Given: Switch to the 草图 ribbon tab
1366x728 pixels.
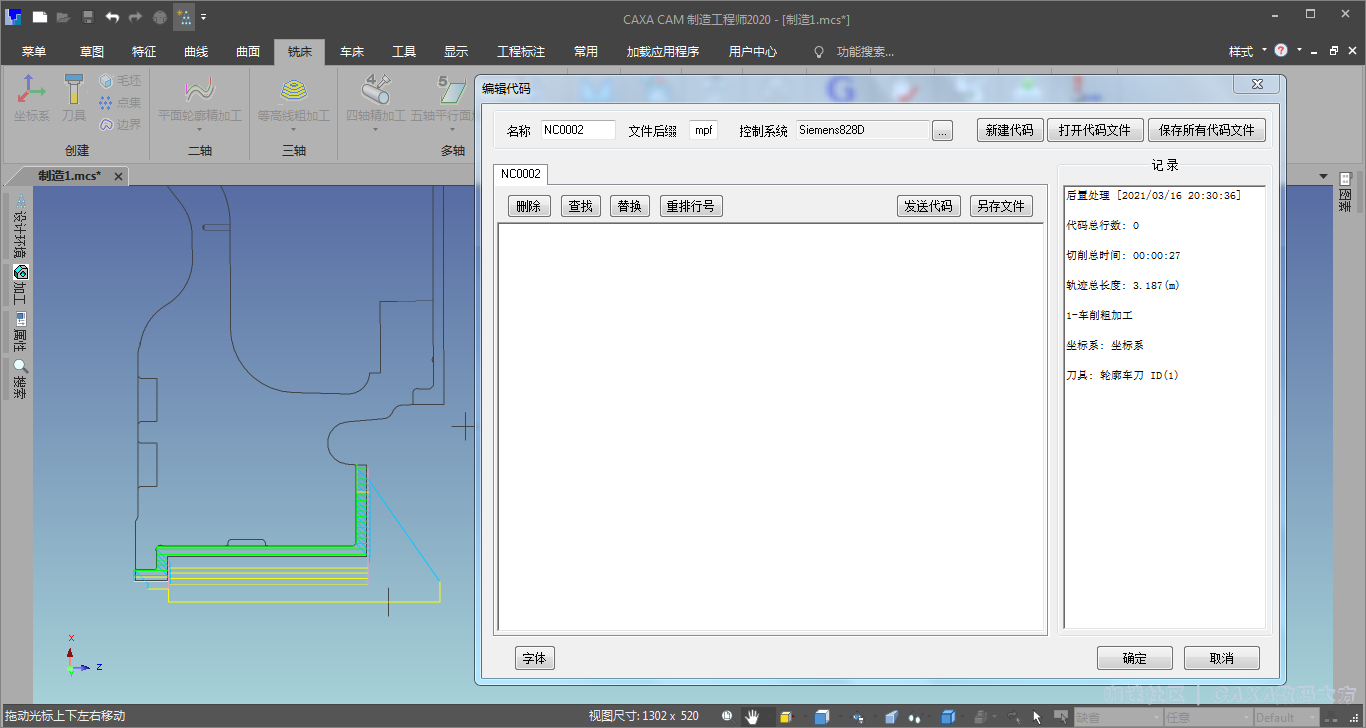Looking at the screenshot, I should click(x=92, y=52).
